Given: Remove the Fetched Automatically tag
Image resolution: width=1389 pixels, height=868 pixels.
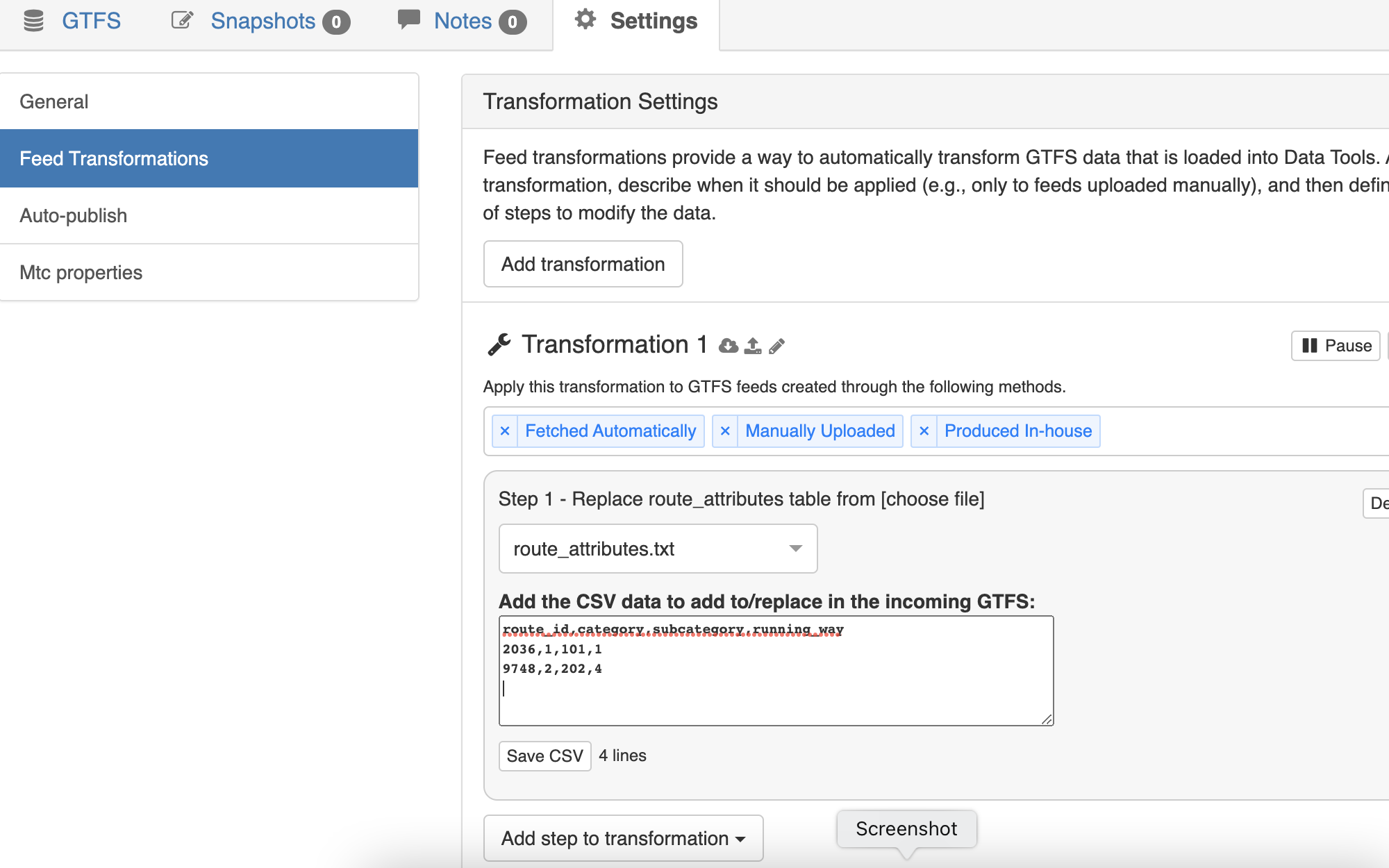Looking at the screenshot, I should [x=505, y=431].
